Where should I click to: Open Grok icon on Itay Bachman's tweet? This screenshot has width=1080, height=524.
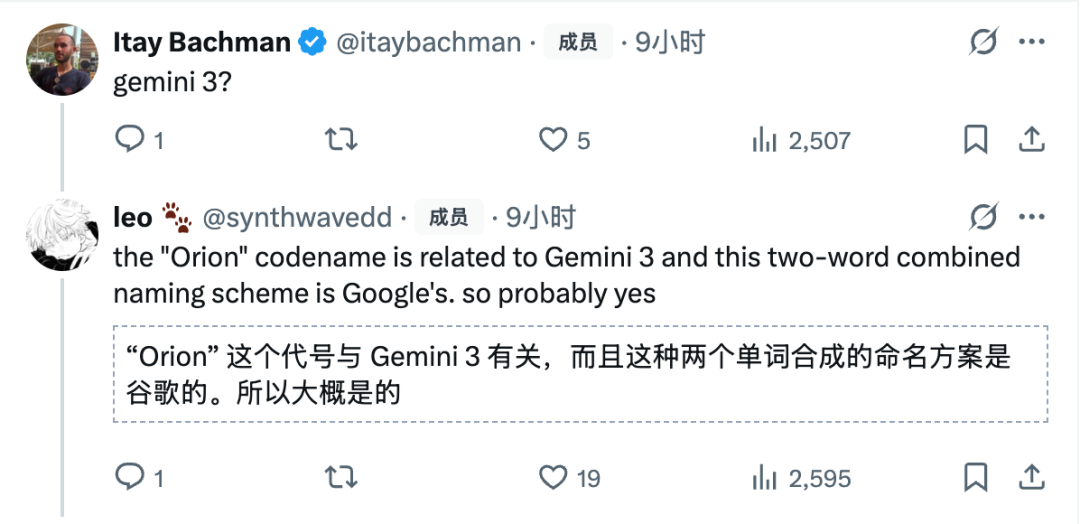pos(984,42)
